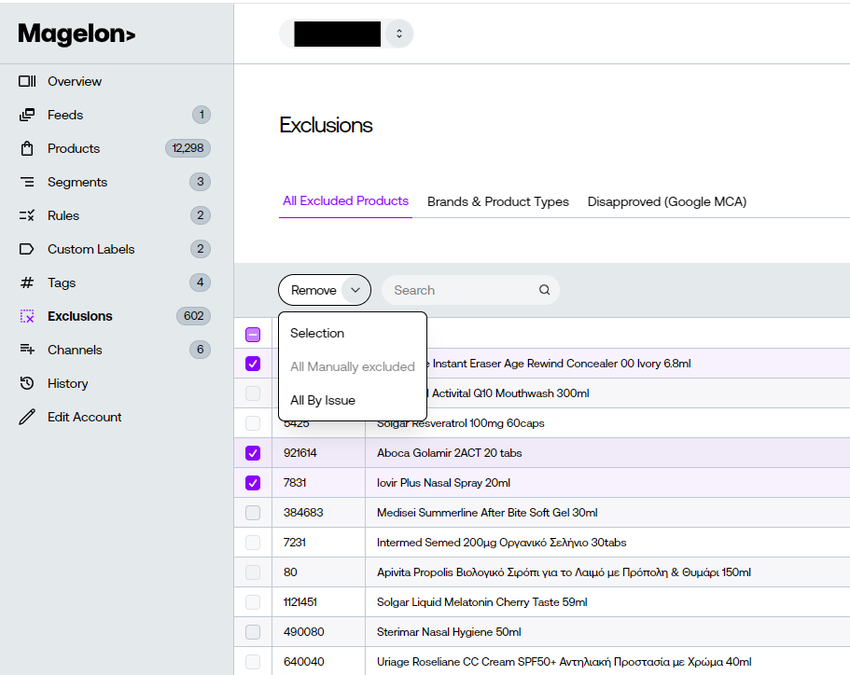
Task: Open Tags via the hash icon
Action: [x=27, y=282]
